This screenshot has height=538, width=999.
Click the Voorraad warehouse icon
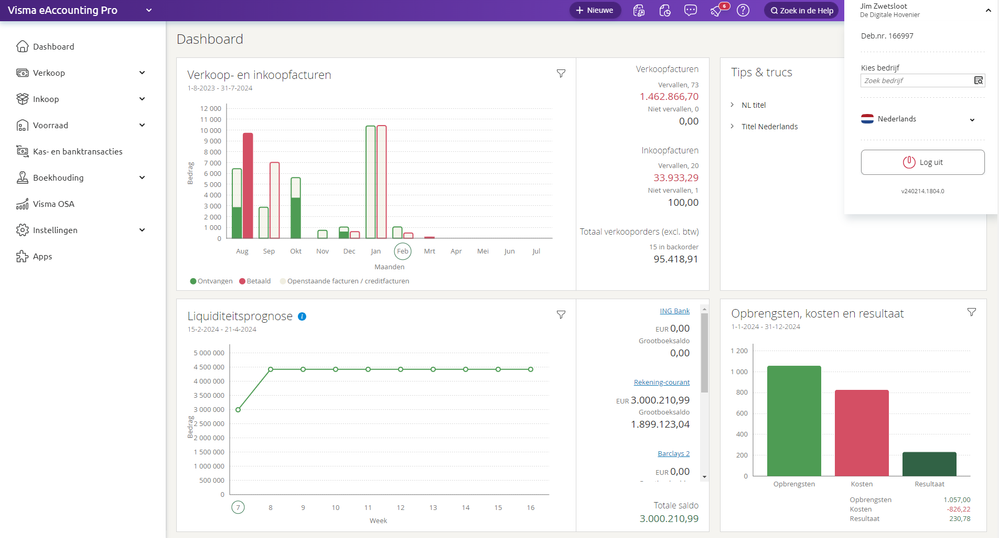(22, 125)
